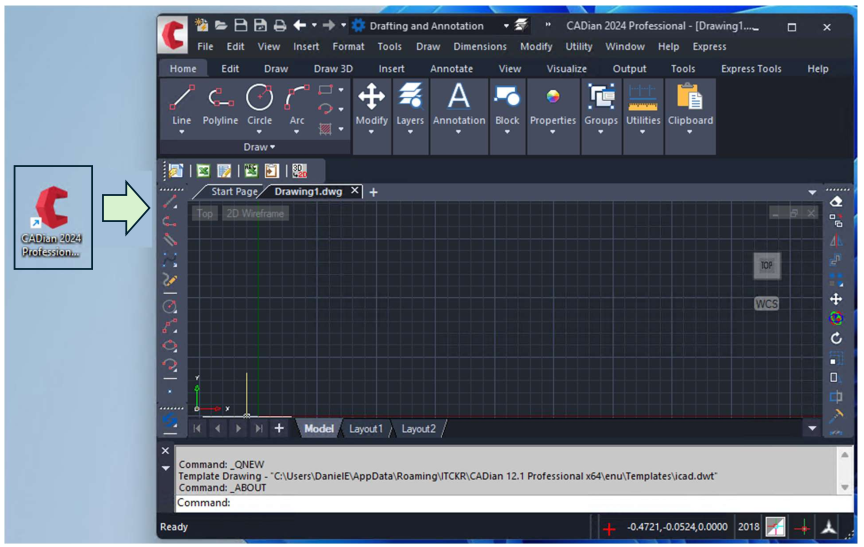864x547 pixels.
Task: Click the layer manager icon beside workspace dropdown
Action: (x=521, y=25)
